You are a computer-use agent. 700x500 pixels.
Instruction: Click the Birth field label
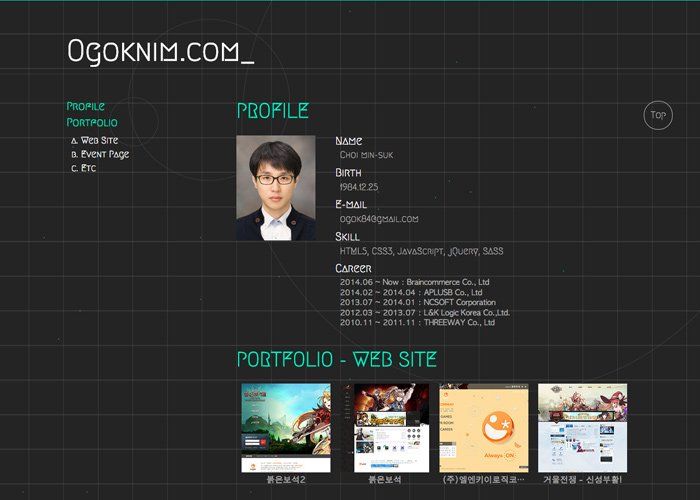pyautogui.click(x=348, y=173)
